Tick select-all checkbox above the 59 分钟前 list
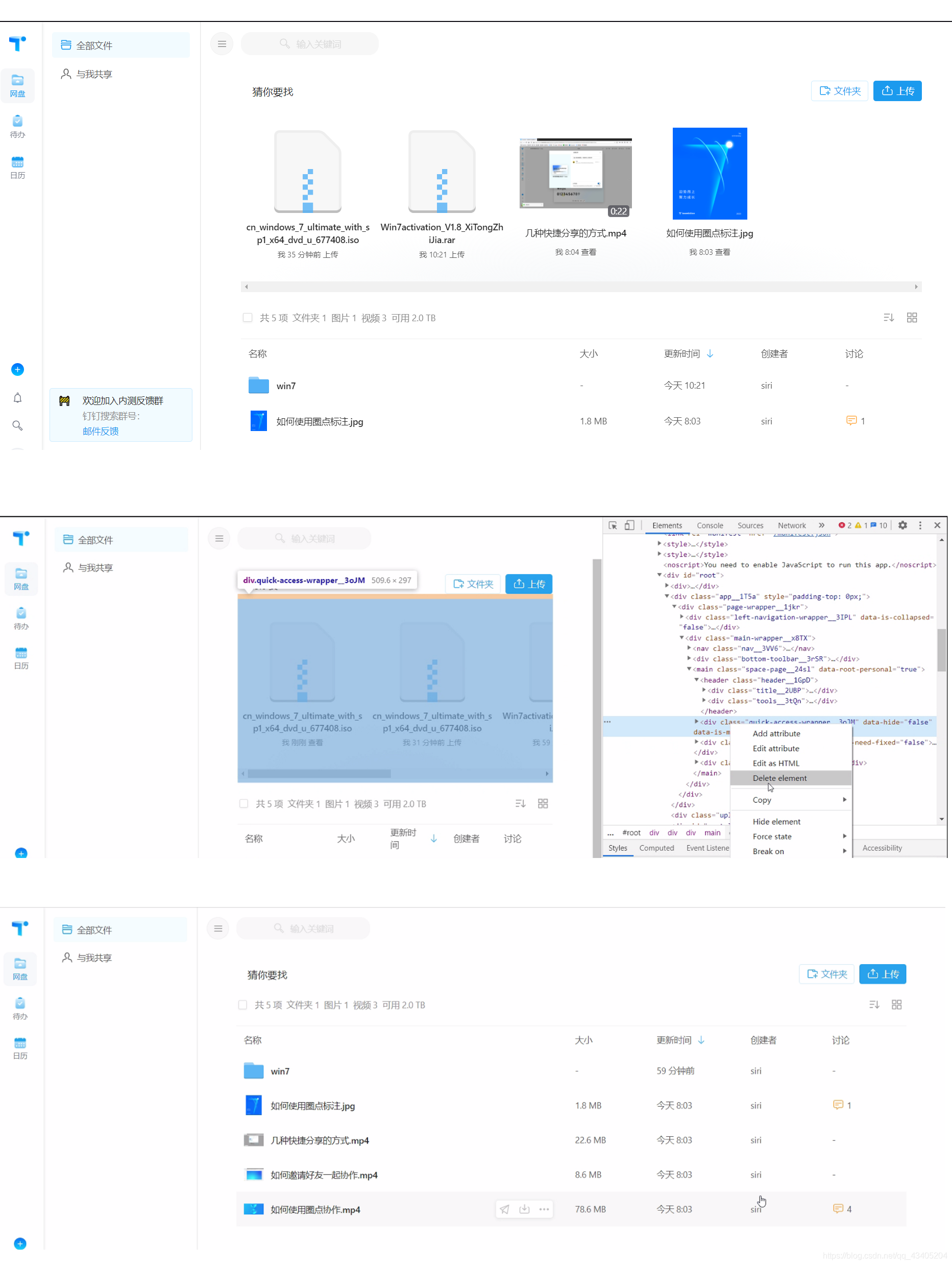 point(242,1005)
